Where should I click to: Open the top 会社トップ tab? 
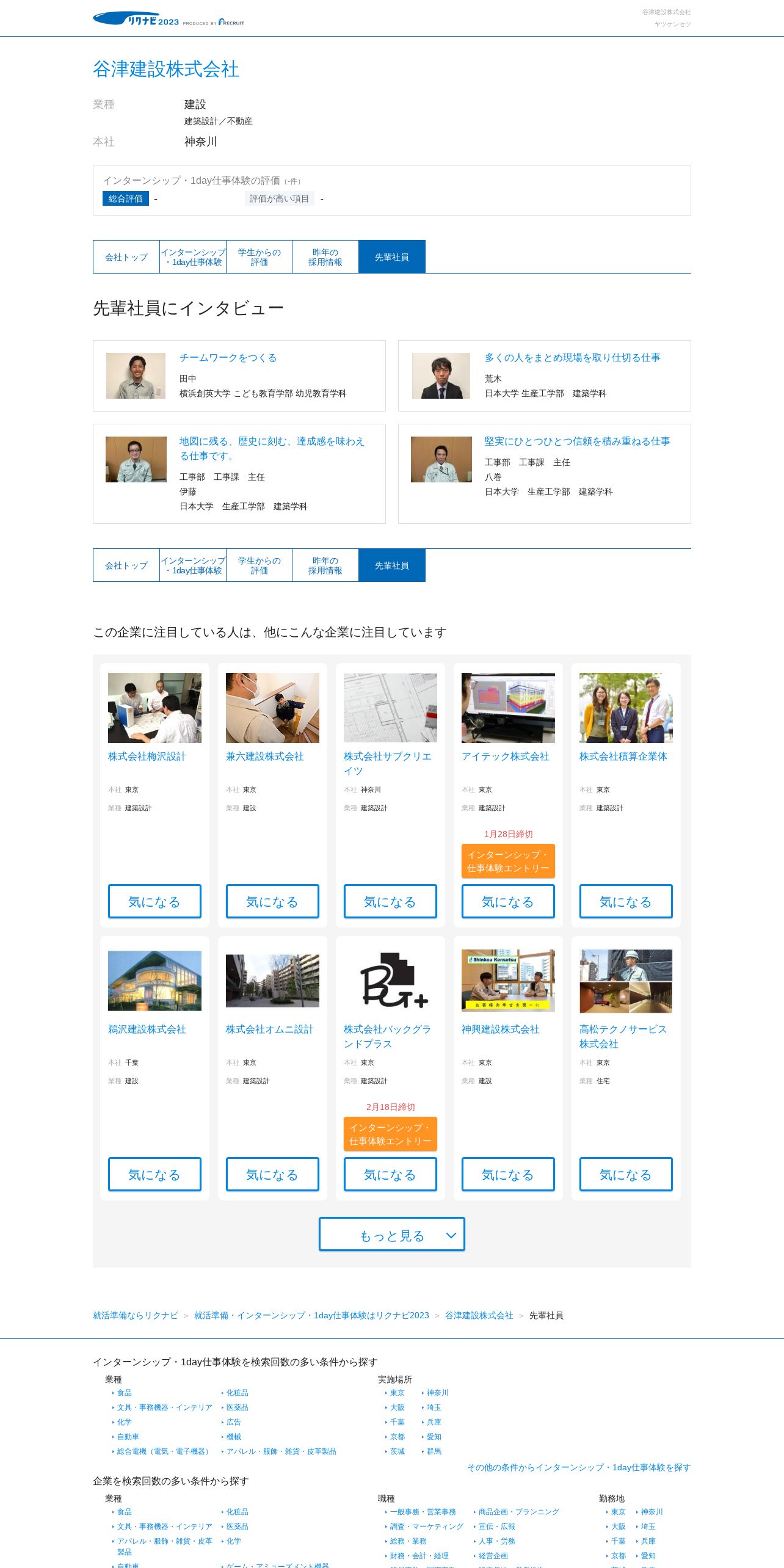pyautogui.click(x=126, y=257)
